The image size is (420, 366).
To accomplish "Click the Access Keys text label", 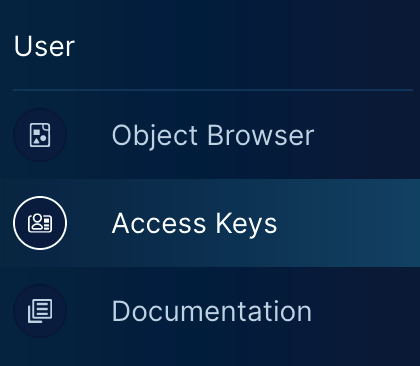I will pyautogui.click(x=194, y=224).
